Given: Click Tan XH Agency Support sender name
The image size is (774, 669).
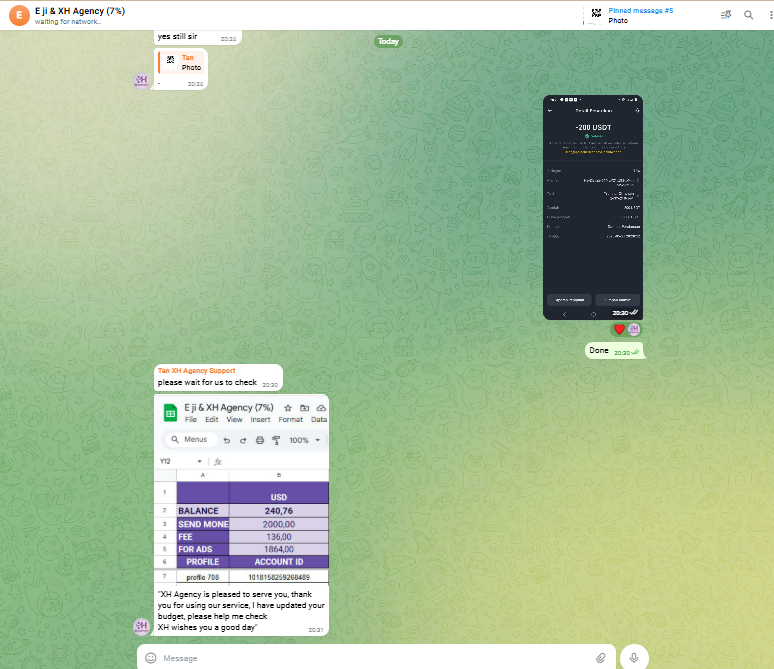Looking at the screenshot, I should [x=196, y=371].
